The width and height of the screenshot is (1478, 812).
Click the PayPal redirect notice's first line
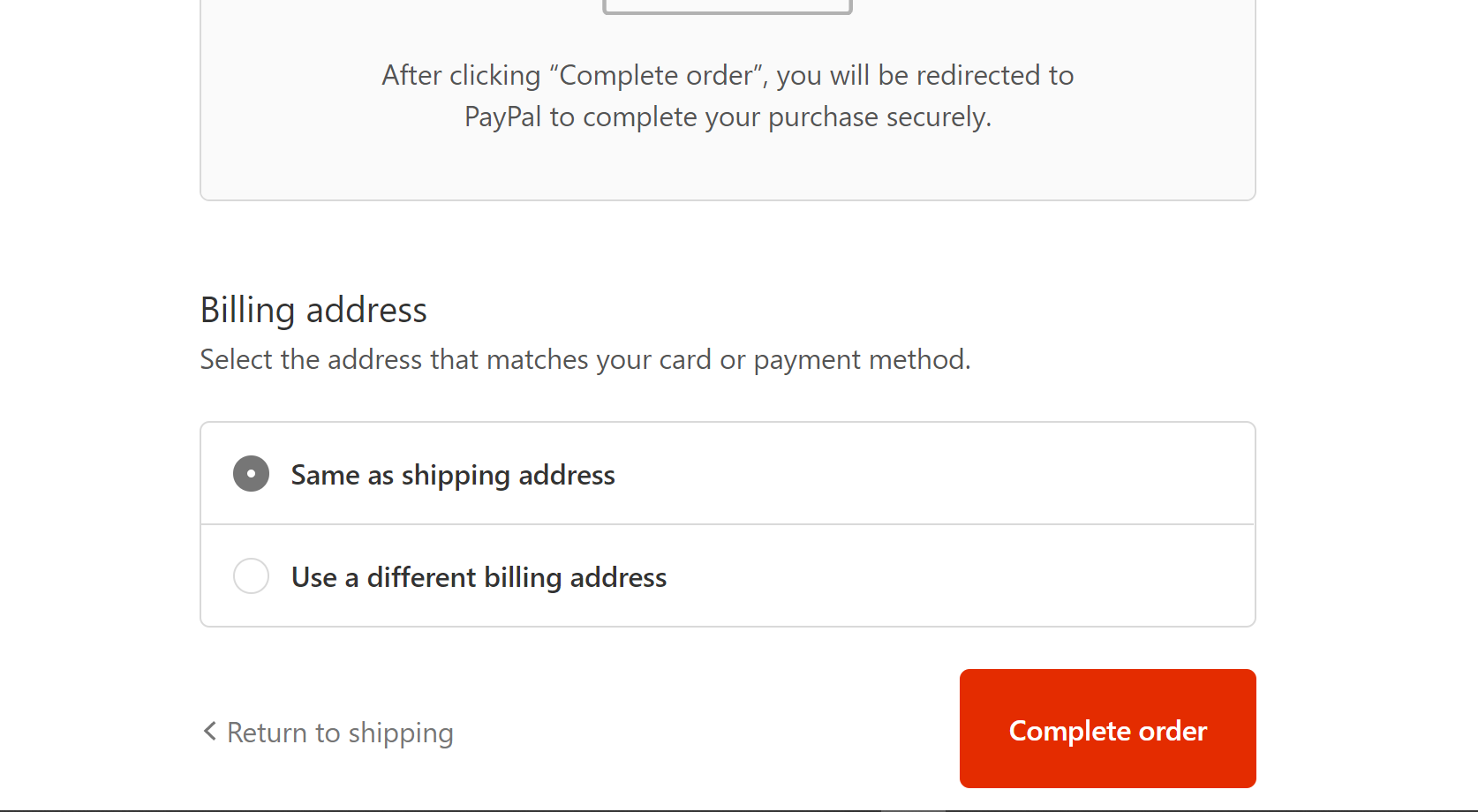coord(728,75)
